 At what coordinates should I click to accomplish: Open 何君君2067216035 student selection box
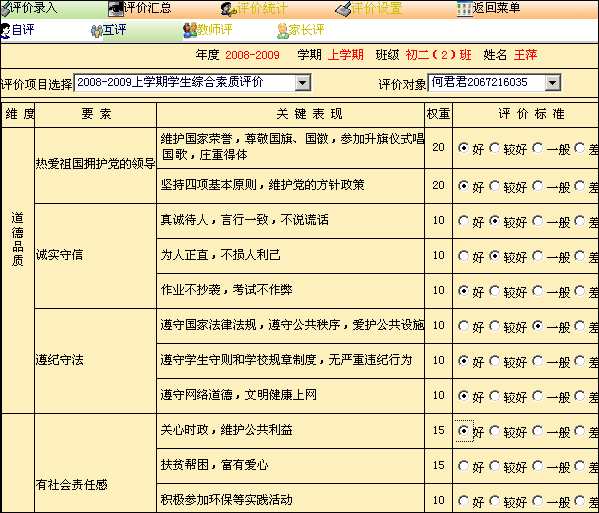click(x=495, y=83)
